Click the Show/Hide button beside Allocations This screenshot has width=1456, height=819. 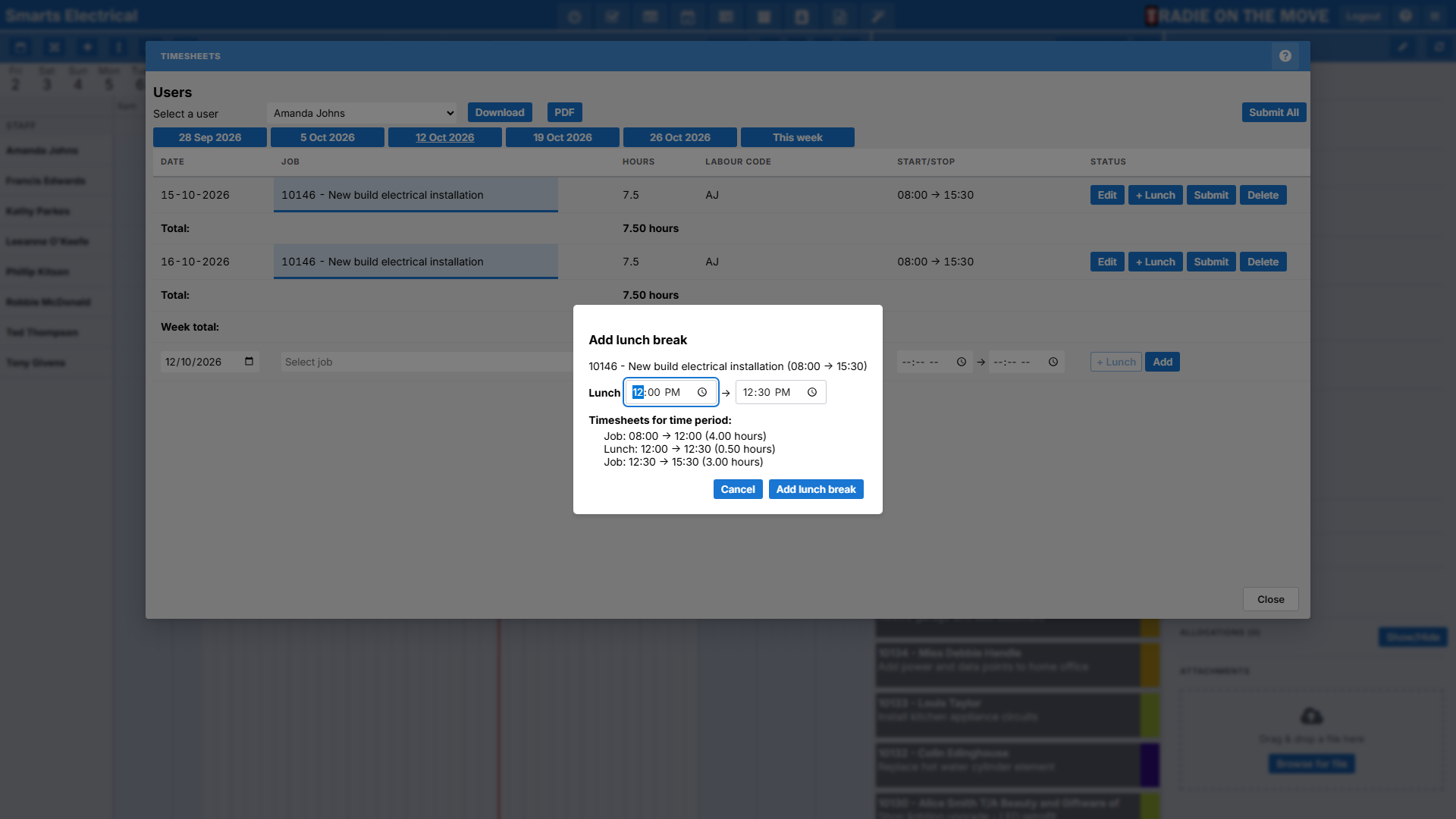coord(1413,637)
